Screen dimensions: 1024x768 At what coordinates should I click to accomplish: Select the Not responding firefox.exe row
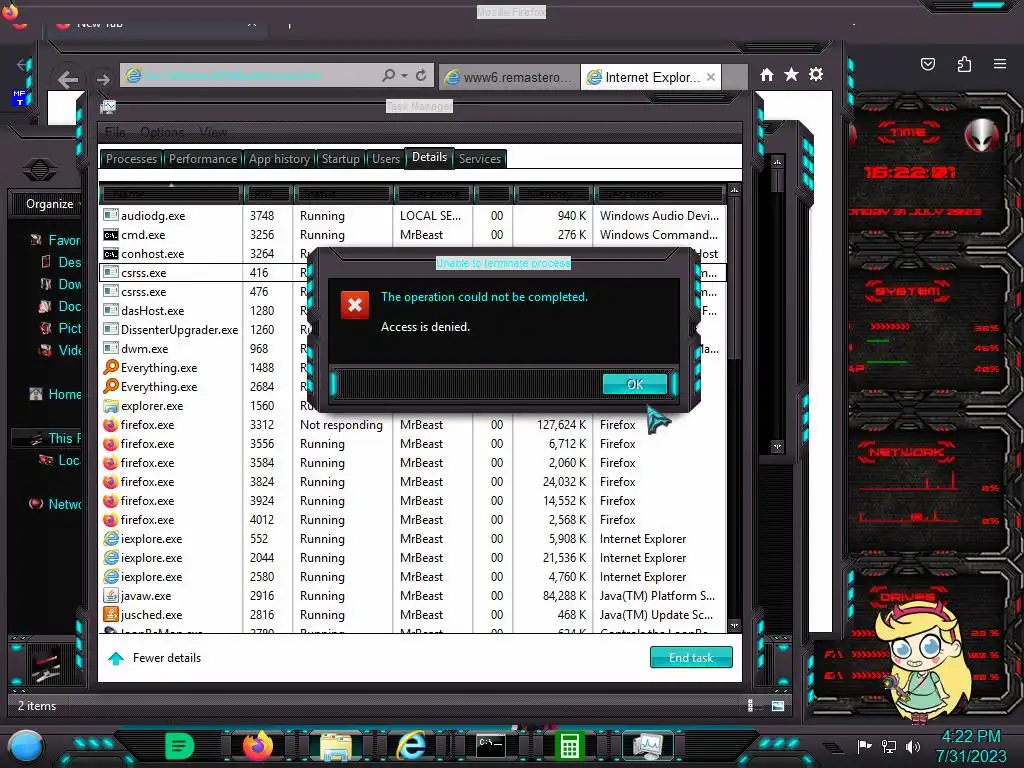point(413,424)
